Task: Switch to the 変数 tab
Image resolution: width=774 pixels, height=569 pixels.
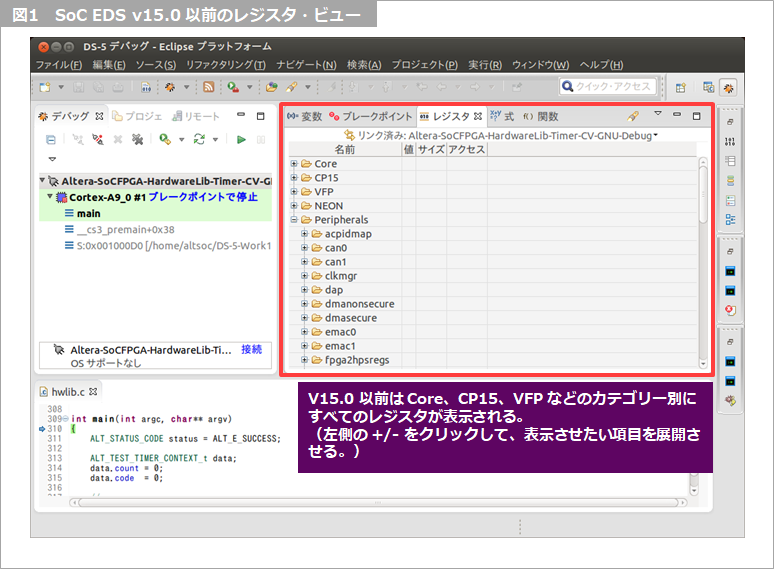Action: click(311, 116)
